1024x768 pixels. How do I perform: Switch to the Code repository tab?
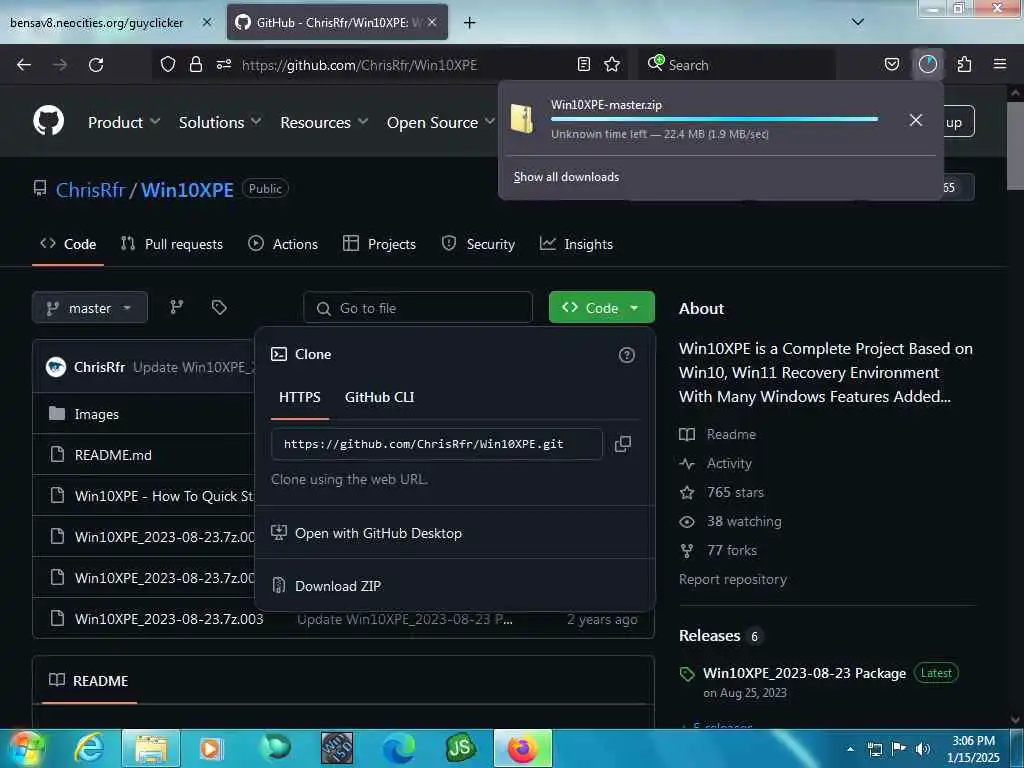pos(68,244)
